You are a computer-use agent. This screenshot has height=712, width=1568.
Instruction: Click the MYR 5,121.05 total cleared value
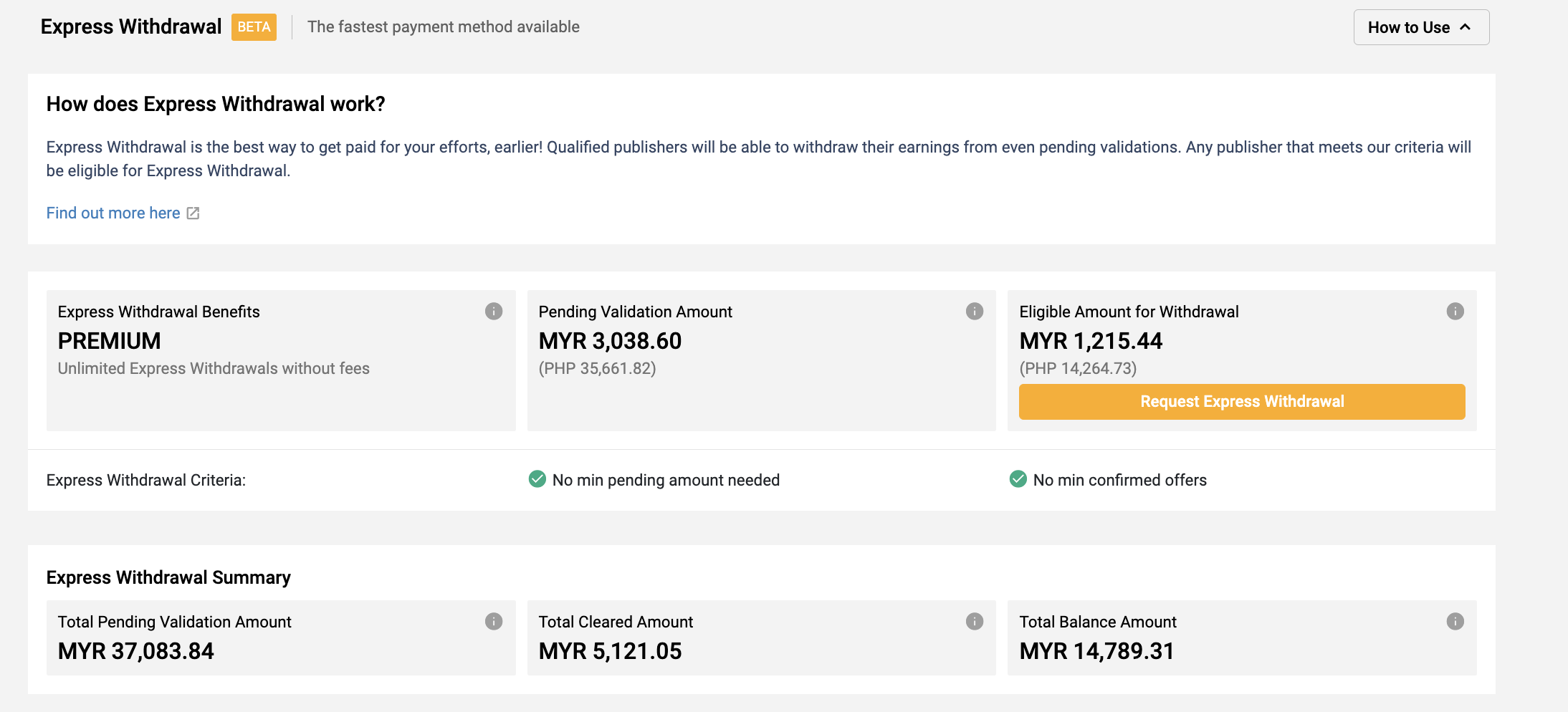tap(610, 651)
